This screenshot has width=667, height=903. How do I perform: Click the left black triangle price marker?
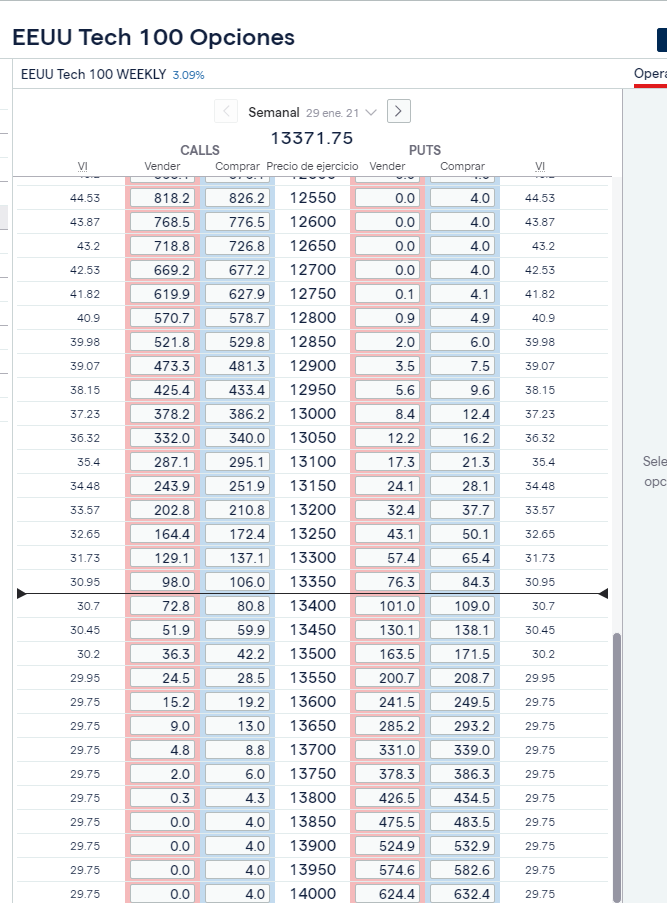[x=22, y=594]
